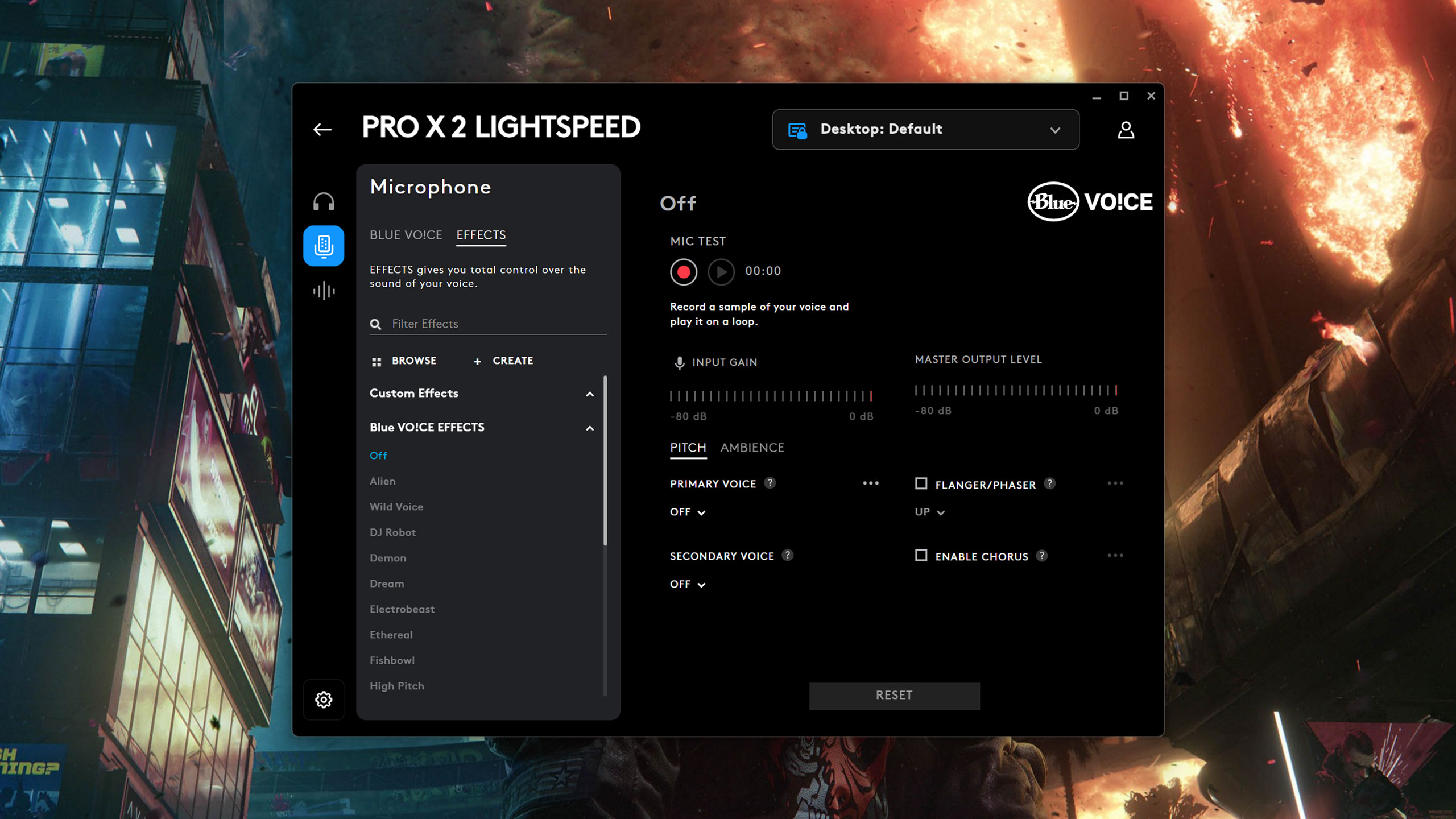Screen dimensions: 1456x819
Task: Select the DJ Robot effect
Action: pyautogui.click(x=392, y=532)
